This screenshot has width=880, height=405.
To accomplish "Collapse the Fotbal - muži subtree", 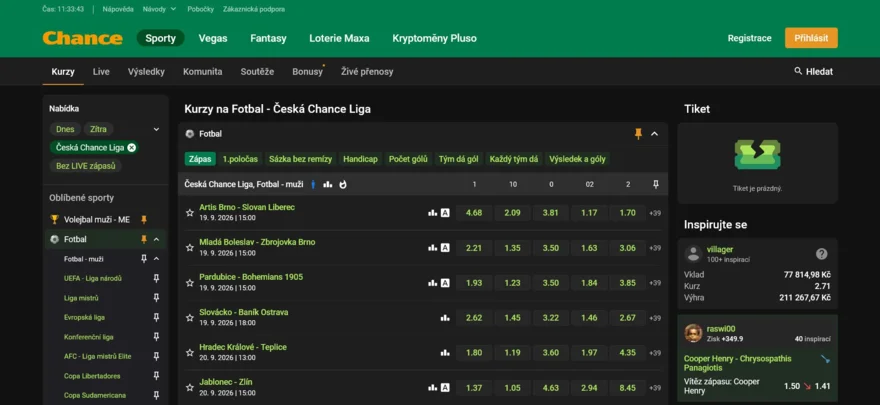I will point(157,259).
